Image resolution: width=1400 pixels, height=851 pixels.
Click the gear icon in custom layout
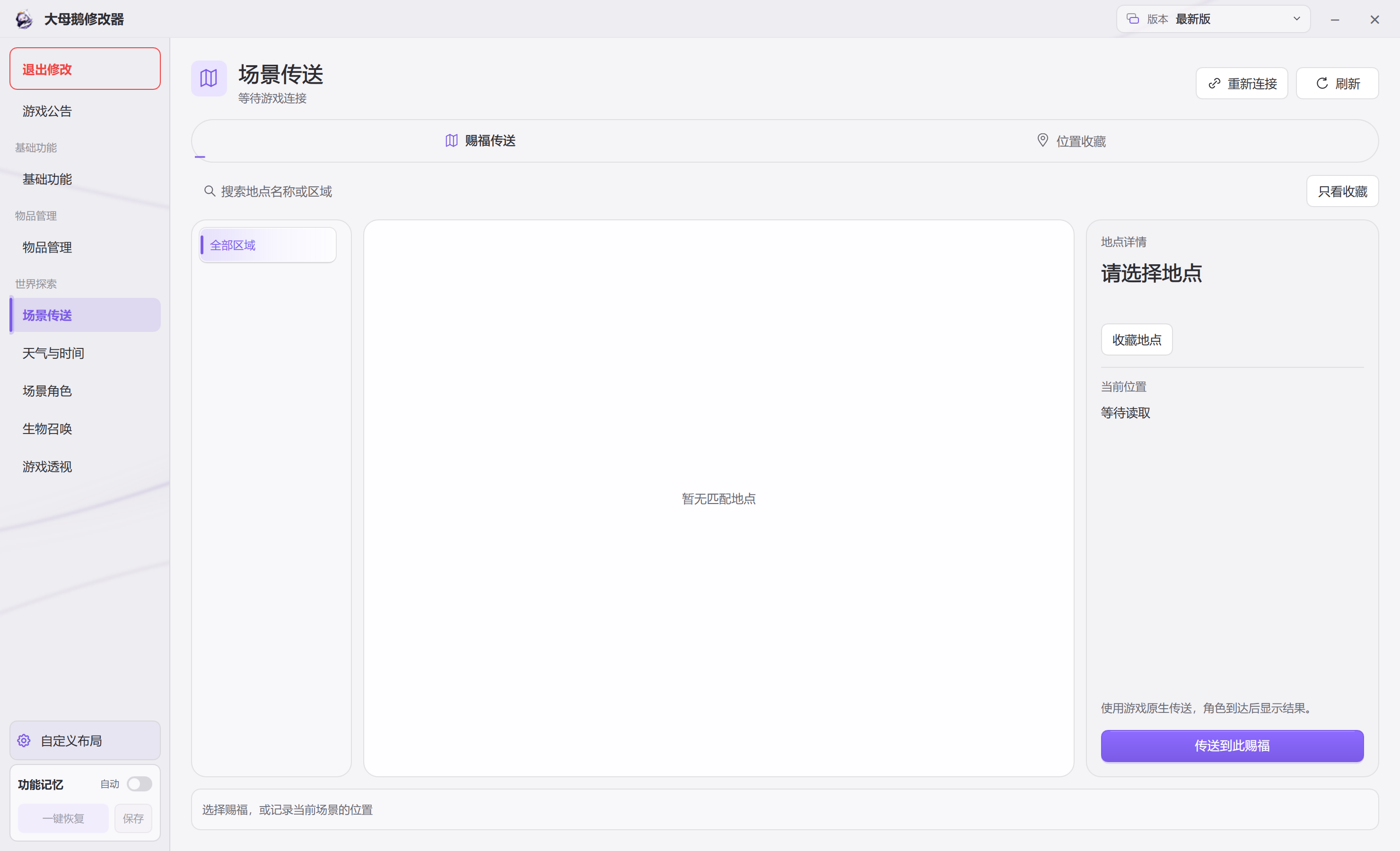(x=24, y=741)
